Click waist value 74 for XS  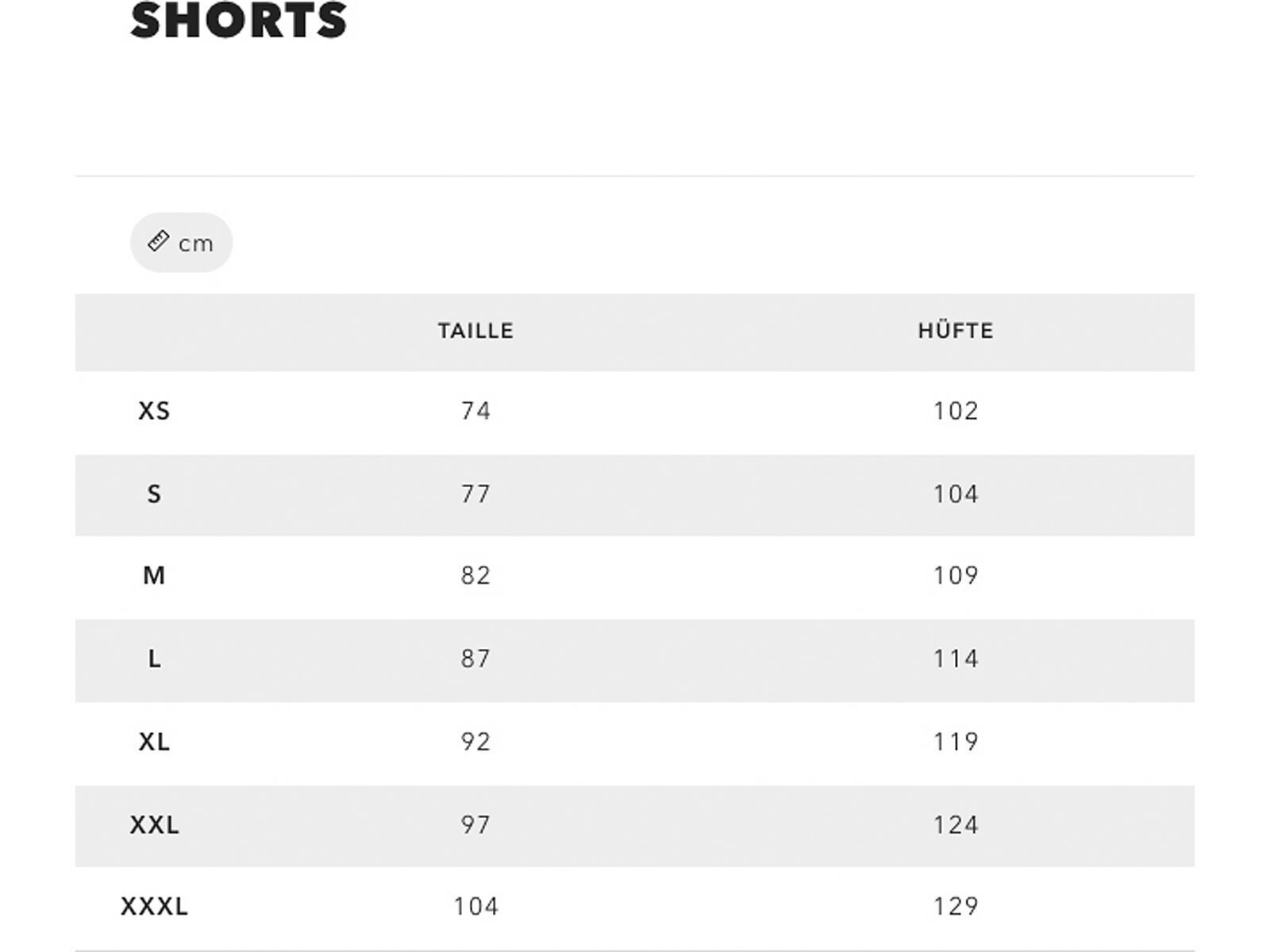[475, 411]
